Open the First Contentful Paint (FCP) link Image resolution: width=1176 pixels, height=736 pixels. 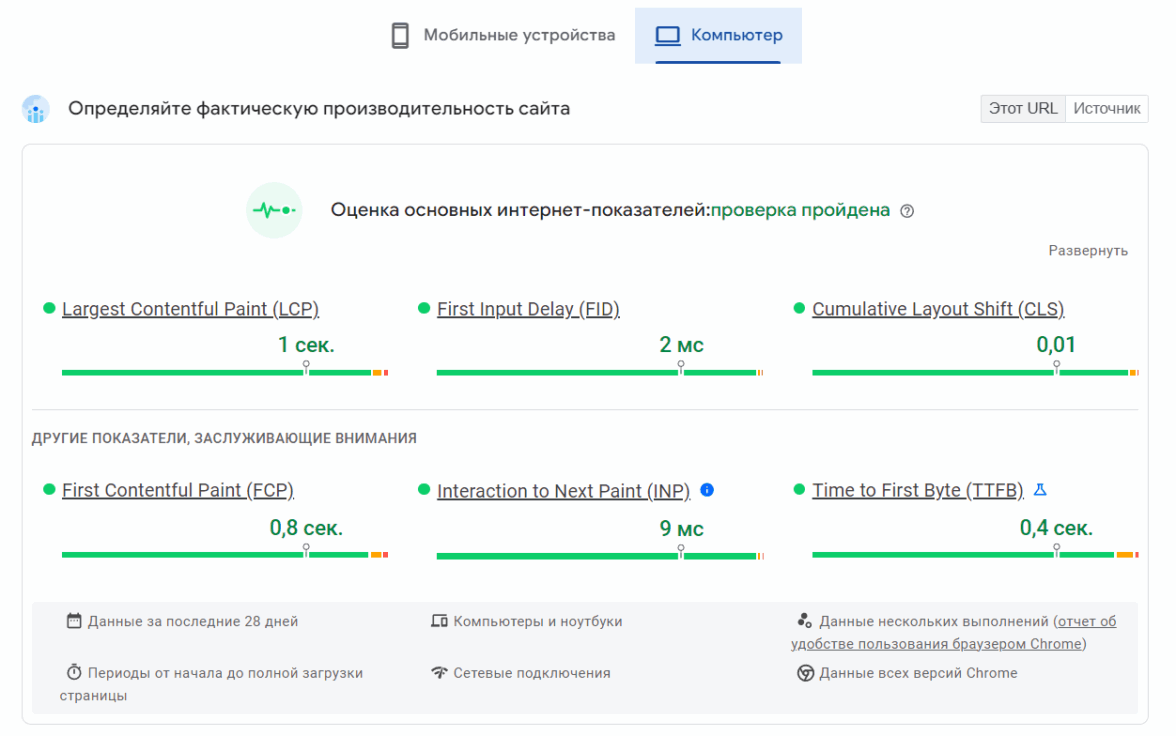click(x=178, y=490)
